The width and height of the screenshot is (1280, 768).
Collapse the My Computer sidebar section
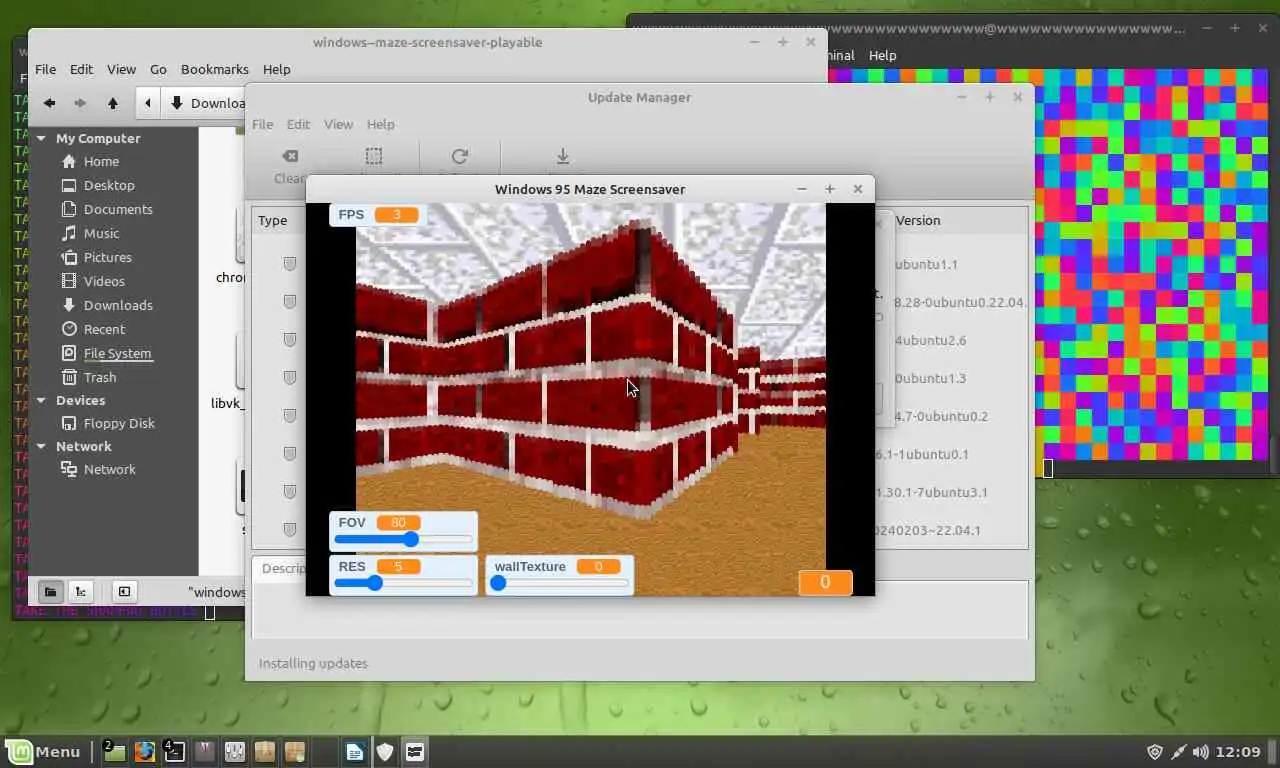[x=42, y=138]
